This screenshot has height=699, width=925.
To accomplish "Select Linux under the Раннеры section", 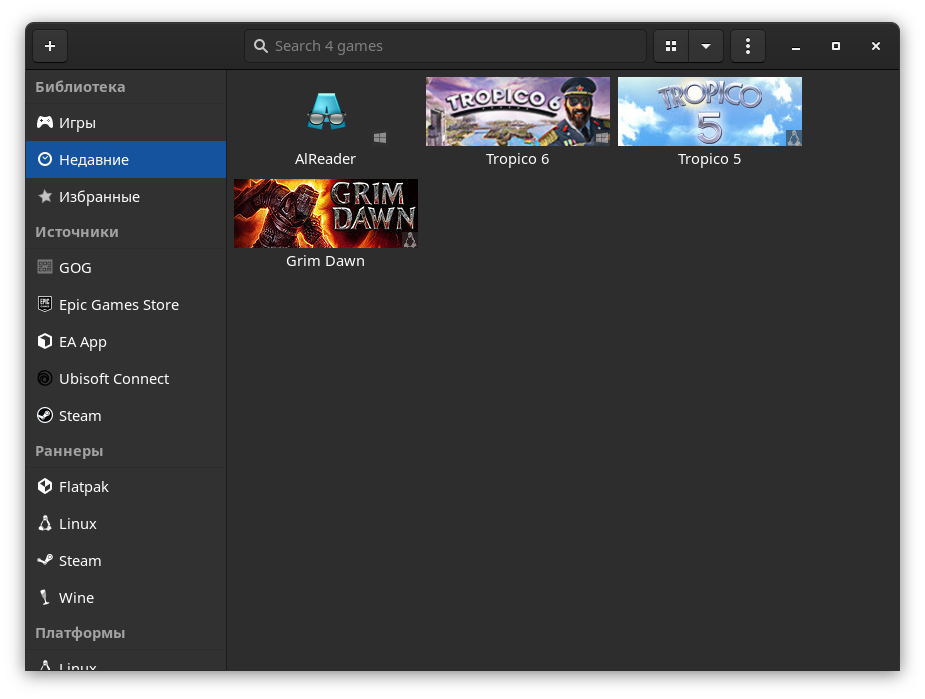I will [x=126, y=524].
